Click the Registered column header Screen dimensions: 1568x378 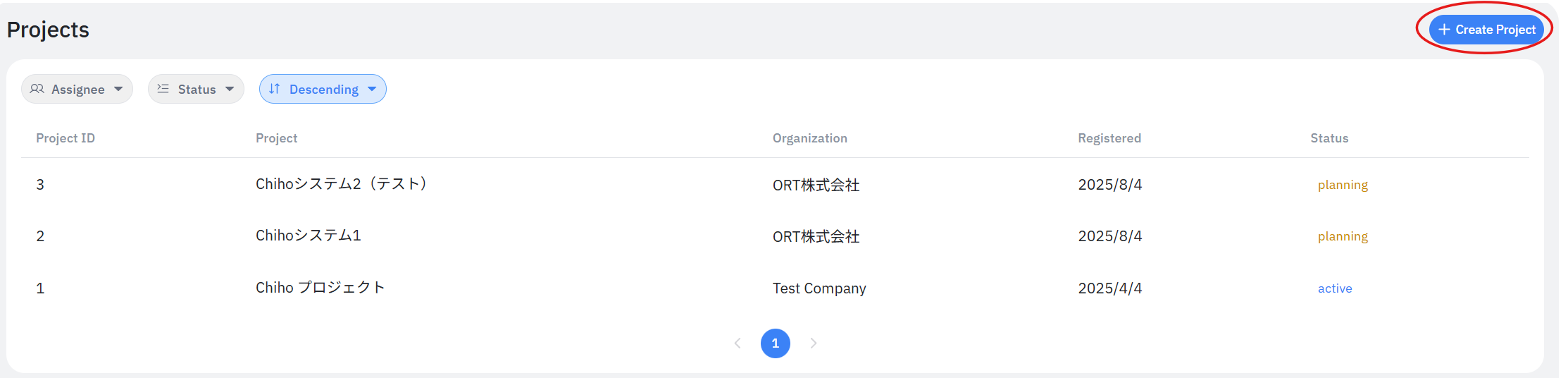(x=1109, y=138)
